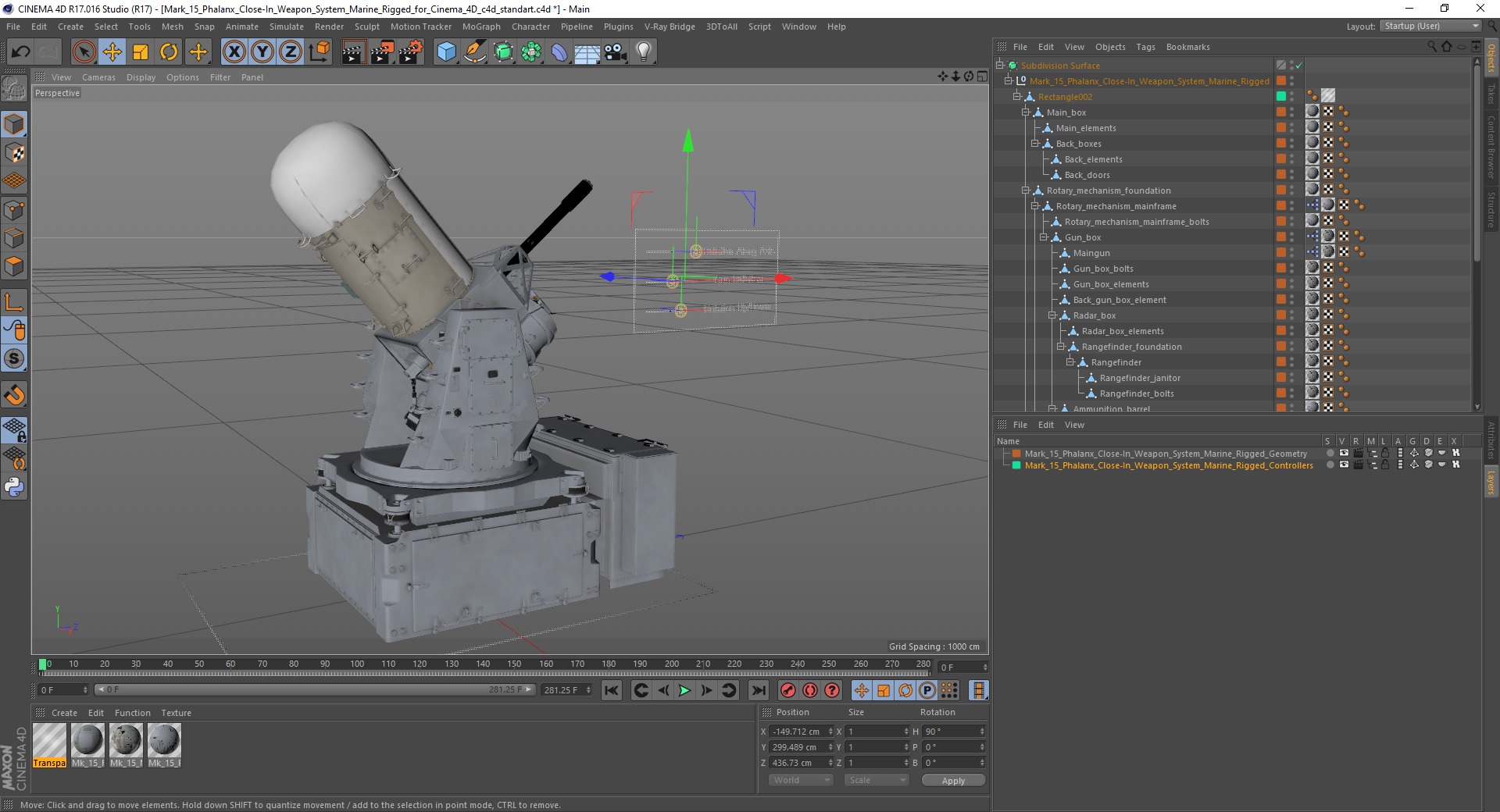
Task: Toggle lock on the Geometry layer
Action: pyautogui.click(x=1385, y=454)
